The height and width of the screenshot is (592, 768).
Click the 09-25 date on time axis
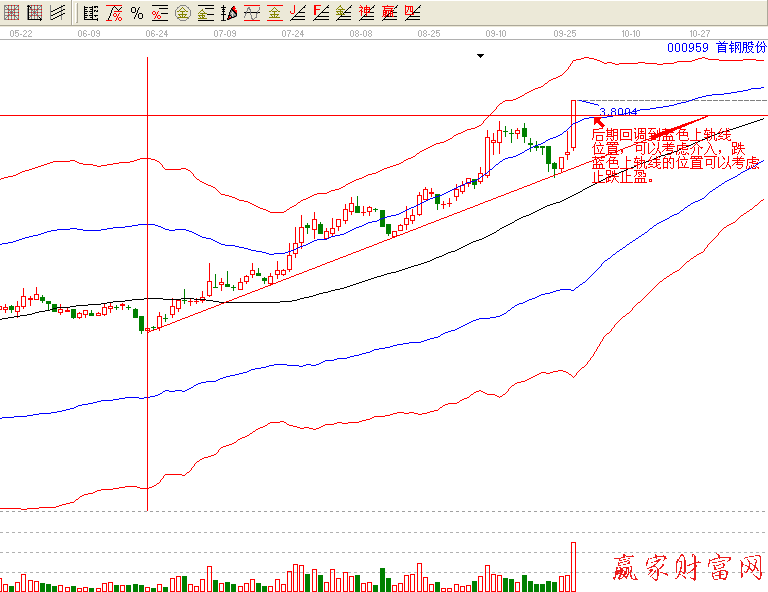(564, 33)
